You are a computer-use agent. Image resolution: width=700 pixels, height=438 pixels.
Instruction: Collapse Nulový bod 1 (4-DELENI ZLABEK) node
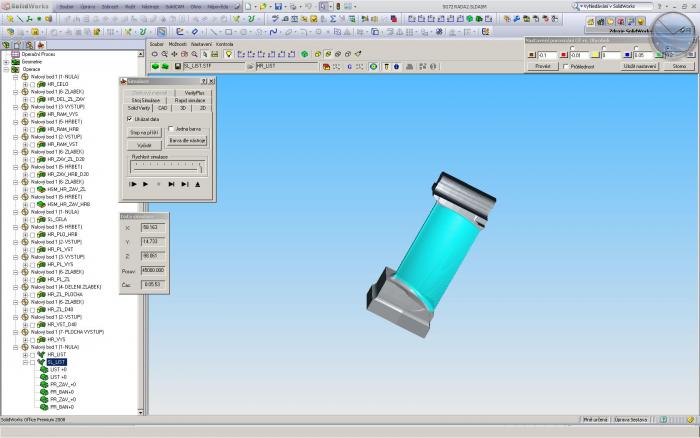coord(16,287)
